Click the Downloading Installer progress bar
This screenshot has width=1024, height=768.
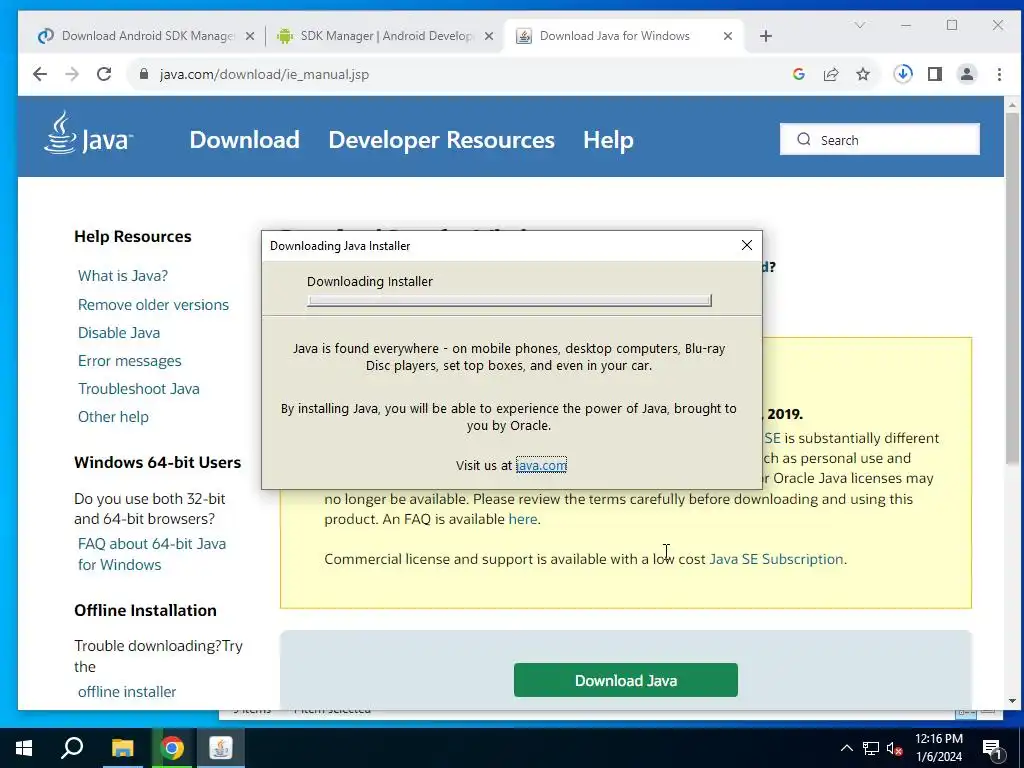[x=509, y=300]
